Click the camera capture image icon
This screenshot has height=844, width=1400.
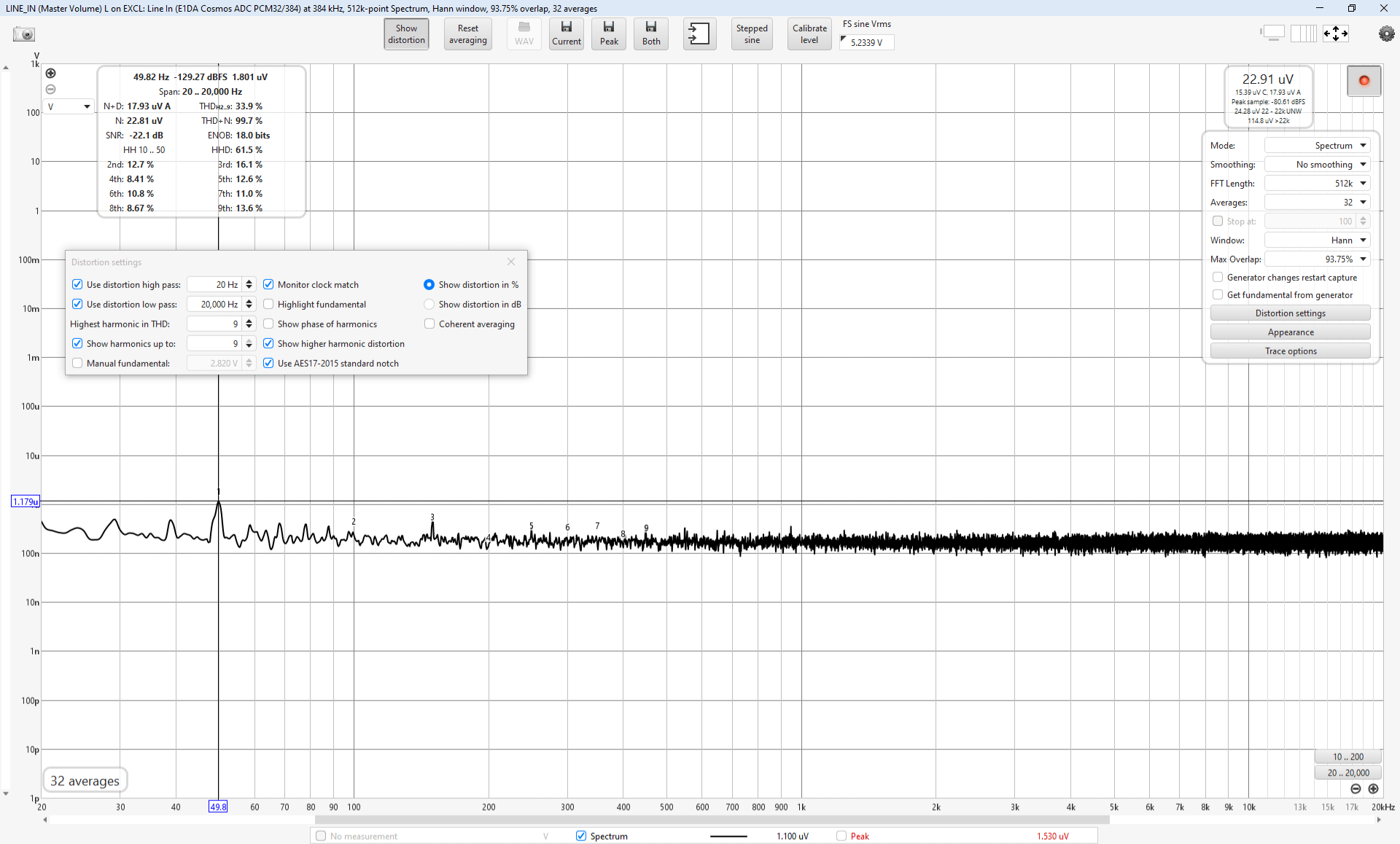tap(24, 34)
